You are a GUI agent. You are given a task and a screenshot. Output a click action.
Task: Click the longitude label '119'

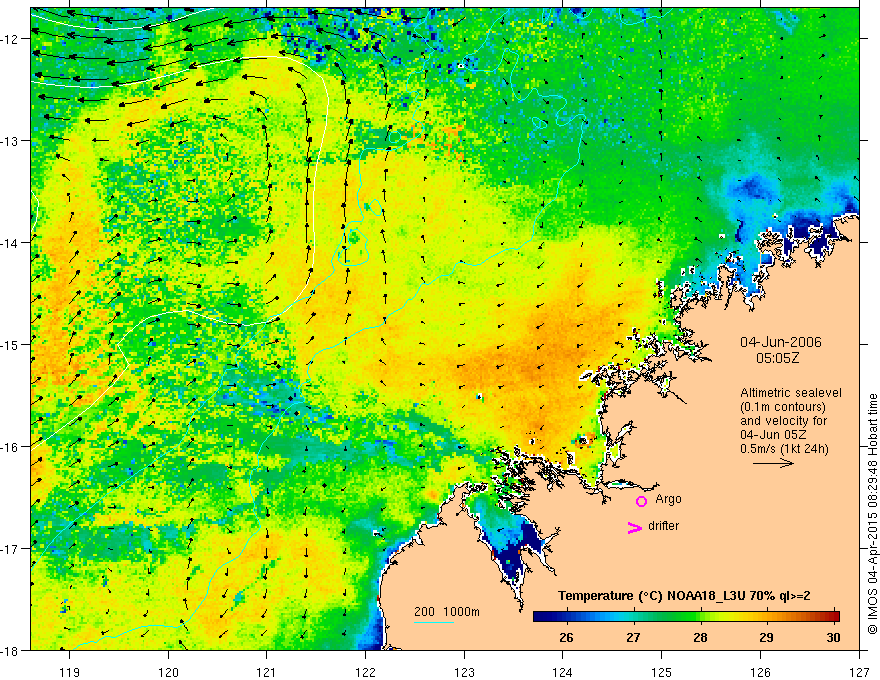[70, 672]
